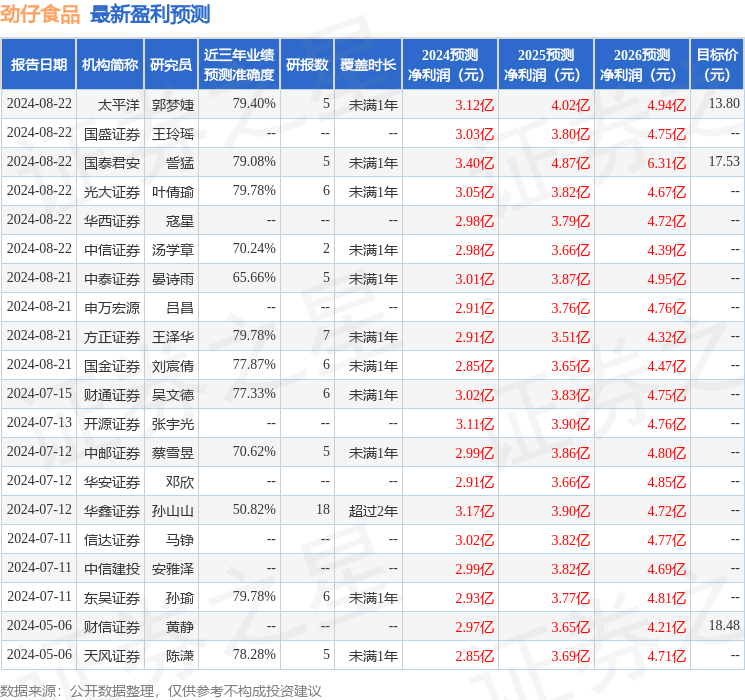The height and width of the screenshot is (700, 745).
Task: Click target price 13.80
Action: click(724, 103)
